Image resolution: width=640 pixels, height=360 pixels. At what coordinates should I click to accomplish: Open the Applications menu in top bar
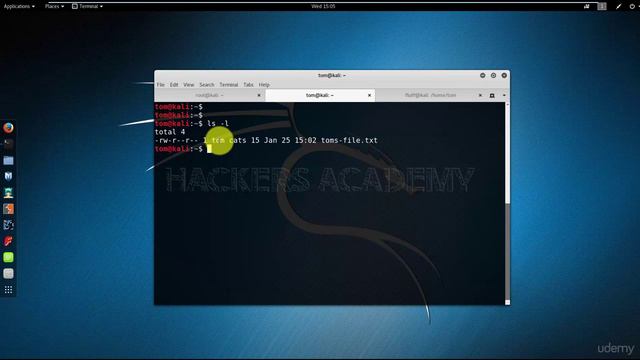click(19, 6)
